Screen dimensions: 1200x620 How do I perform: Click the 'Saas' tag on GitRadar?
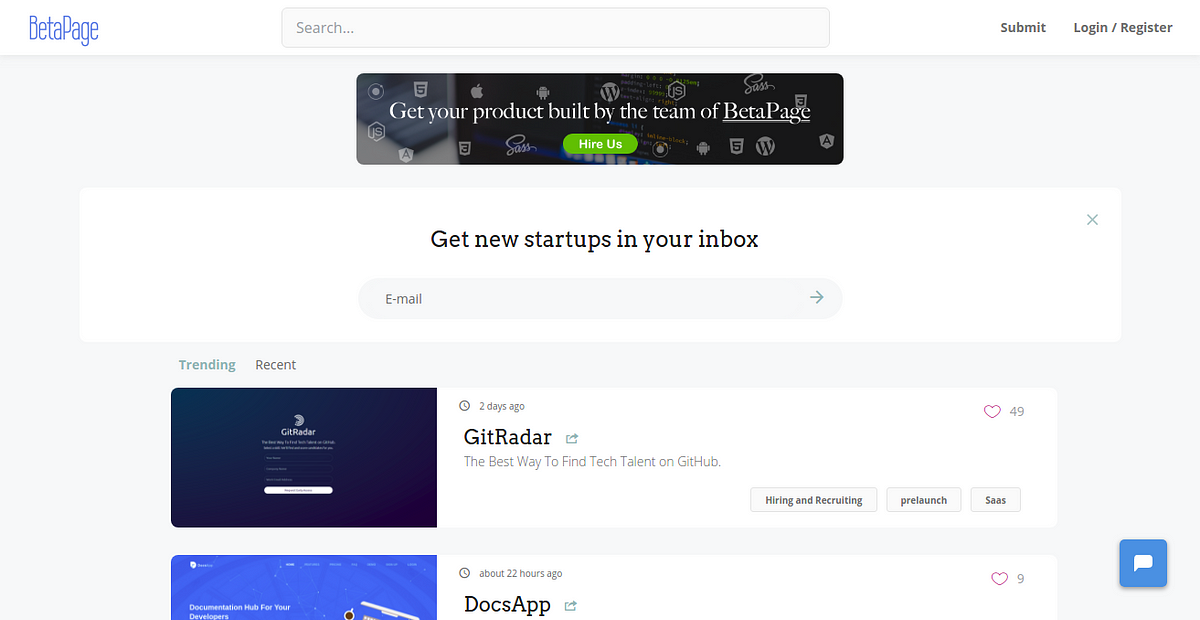995,499
